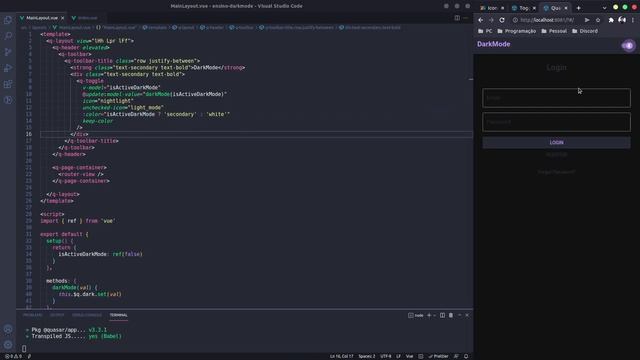The height and width of the screenshot is (360, 640).
Task: Open Run and Debug view
Action: (x=8, y=68)
